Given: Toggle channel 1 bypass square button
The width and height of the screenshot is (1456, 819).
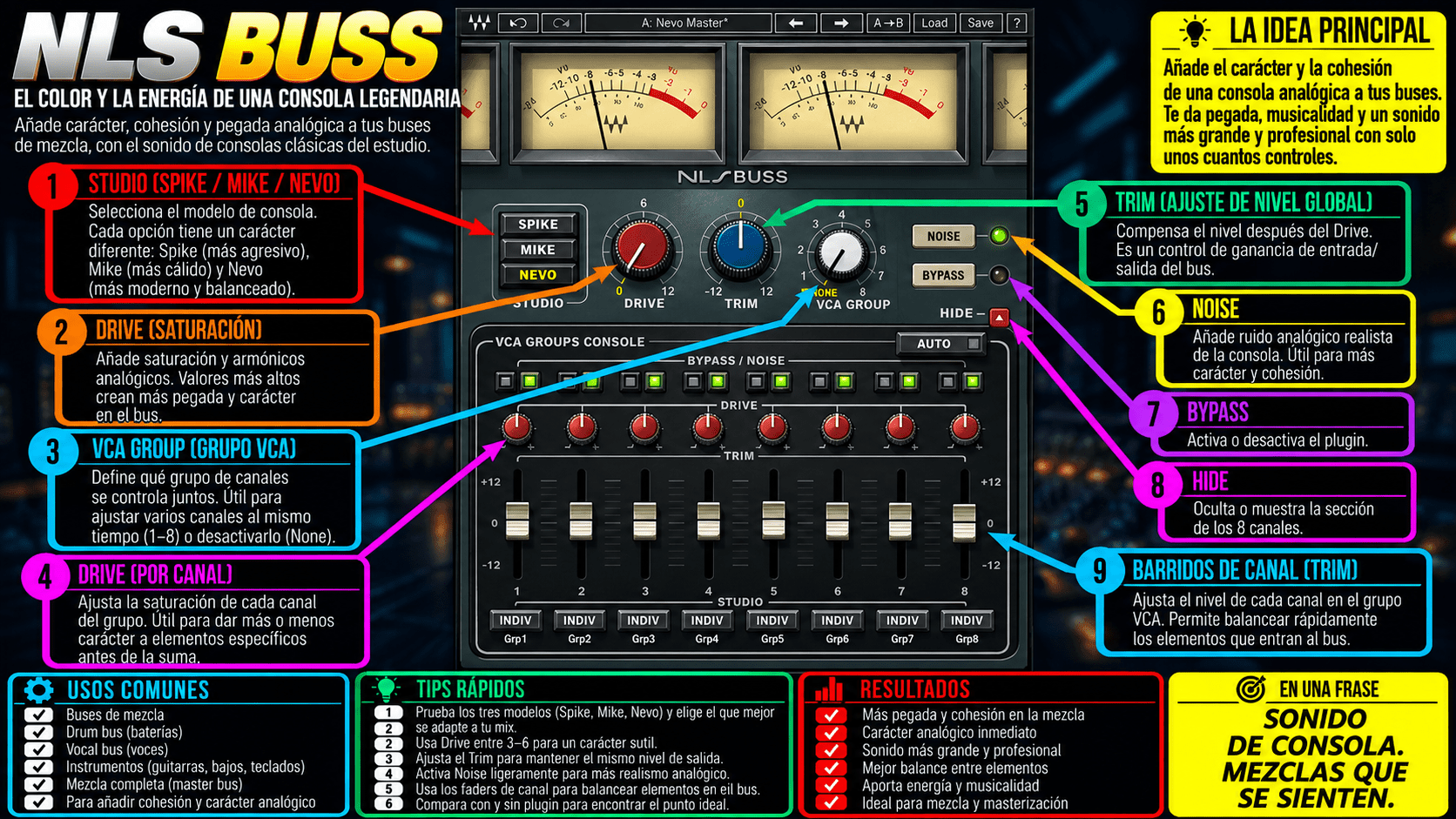Looking at the screenshot, I should click(505, 381).
